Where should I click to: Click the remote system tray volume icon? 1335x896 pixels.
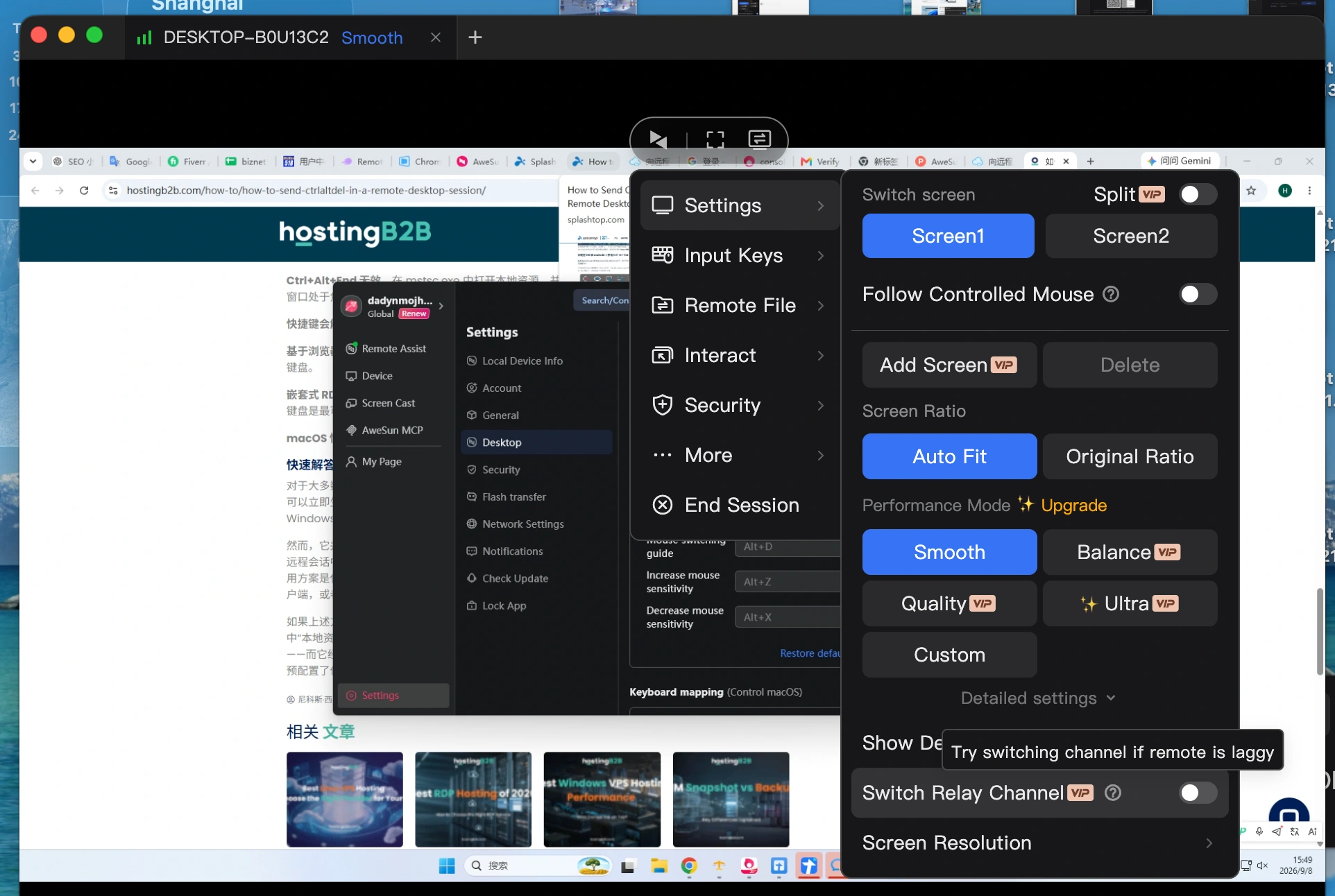tap(1262, 865)
